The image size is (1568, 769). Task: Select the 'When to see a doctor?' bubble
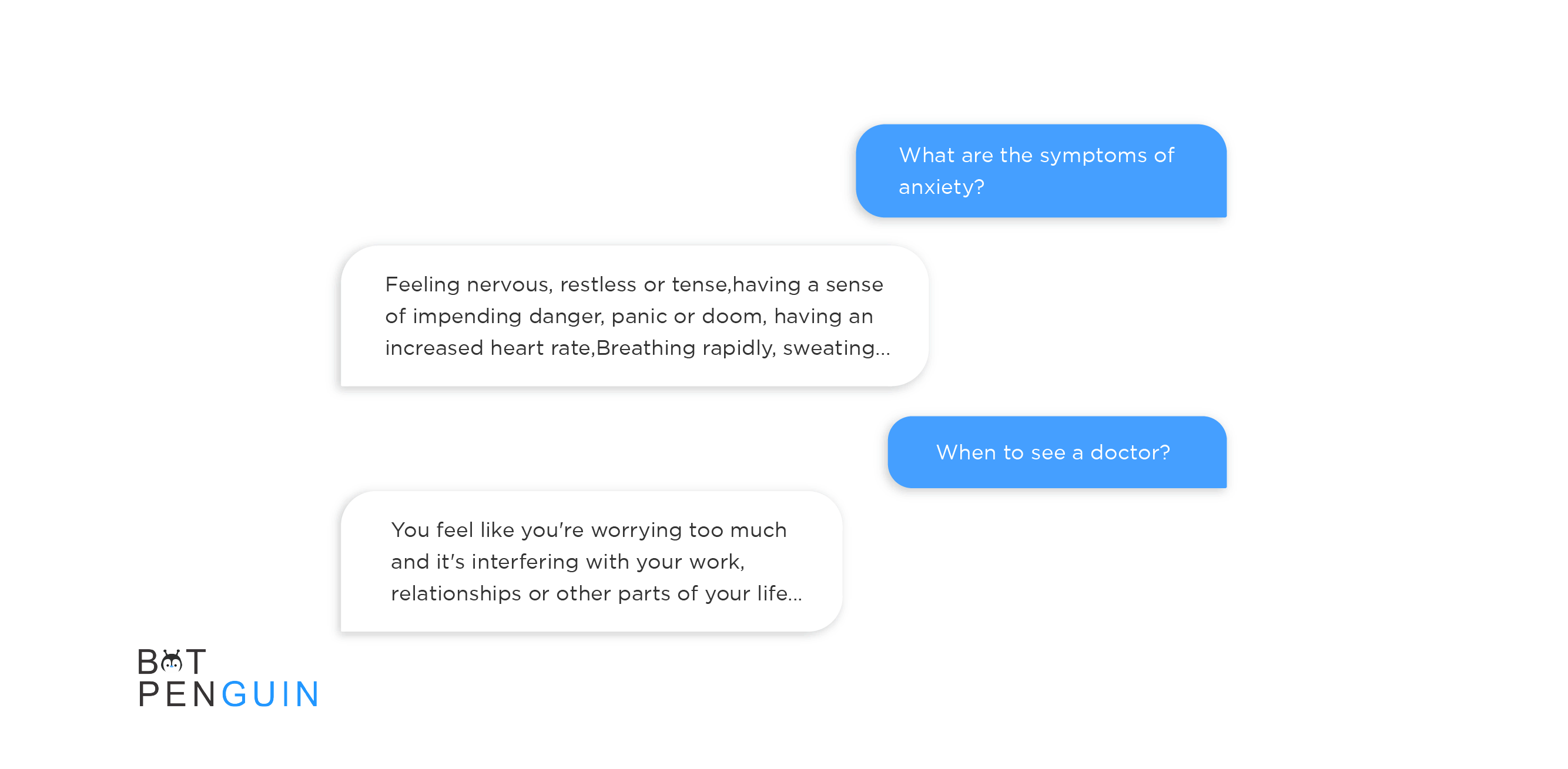point(1057,452)
